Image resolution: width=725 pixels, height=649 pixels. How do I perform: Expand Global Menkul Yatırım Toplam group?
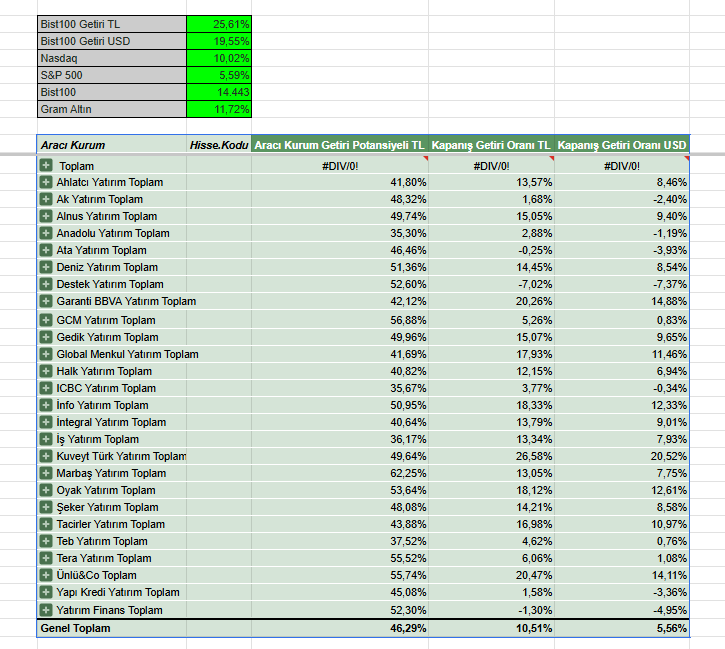click(46, 354)
